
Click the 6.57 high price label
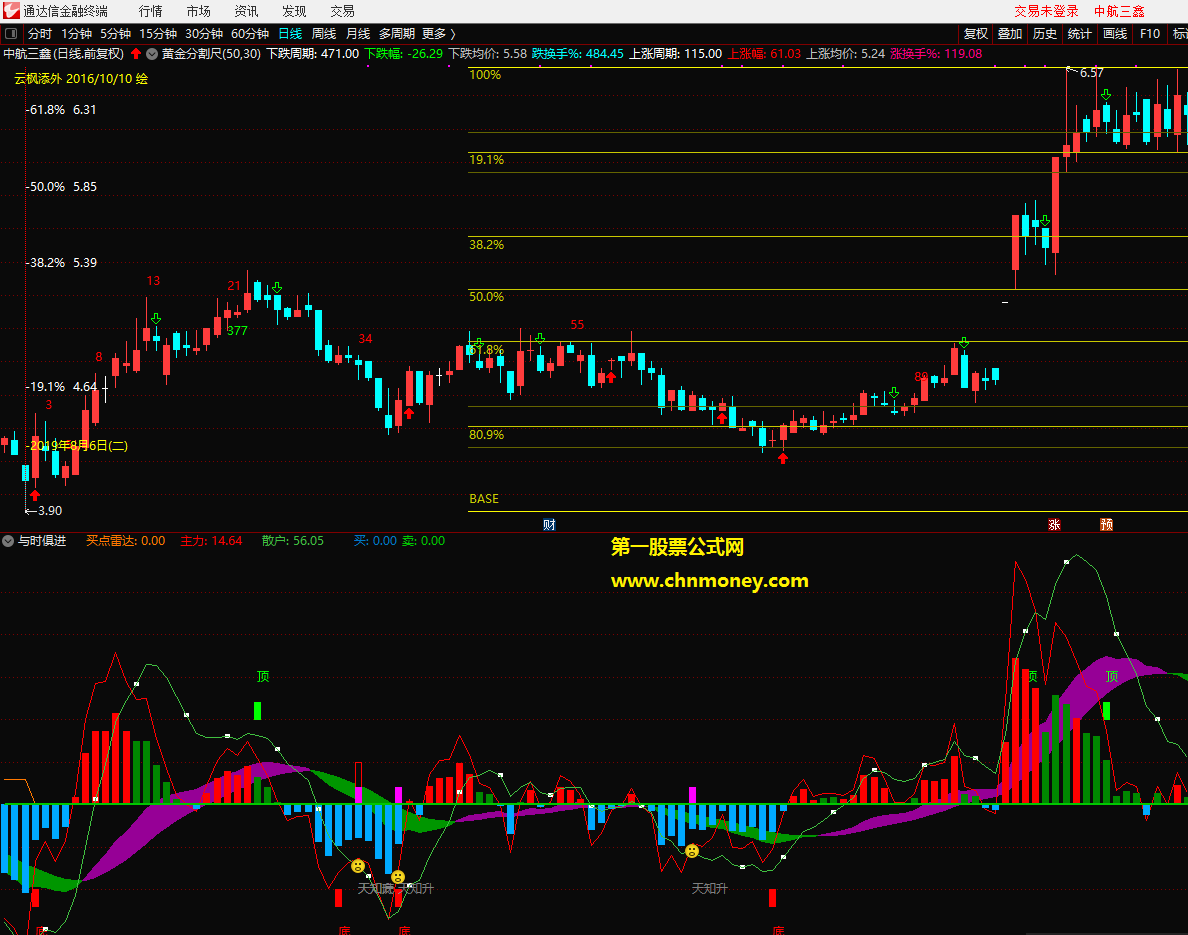[1092, 73]
